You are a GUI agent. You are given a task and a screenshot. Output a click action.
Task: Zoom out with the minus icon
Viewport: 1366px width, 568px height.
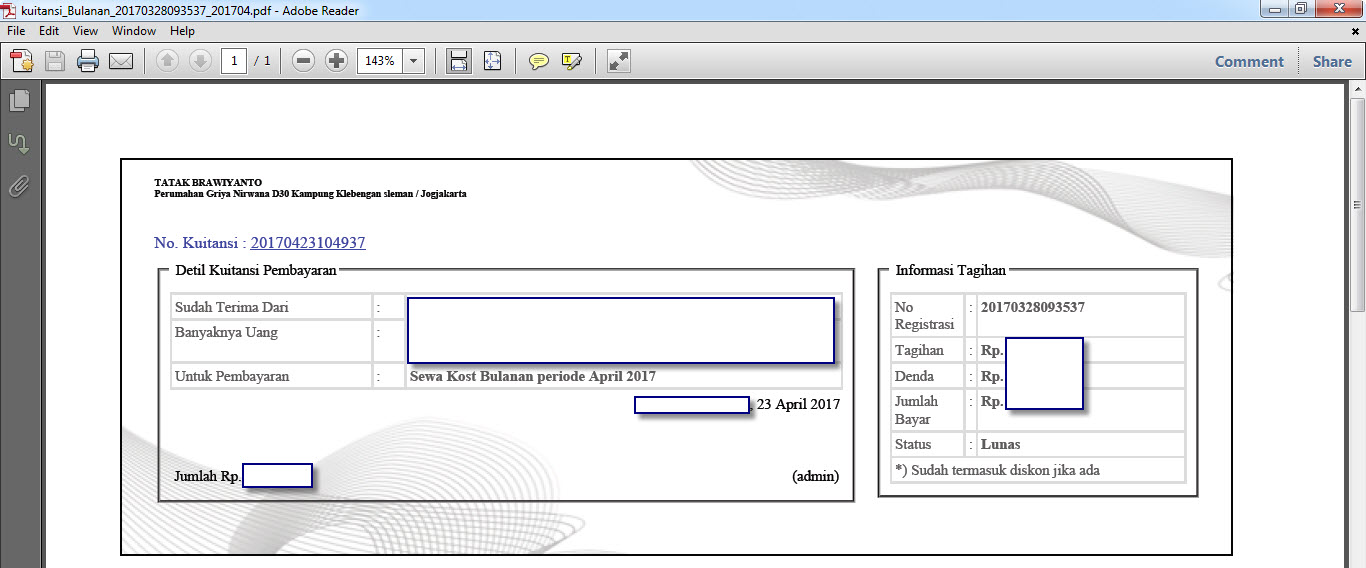tap(304, 61)
